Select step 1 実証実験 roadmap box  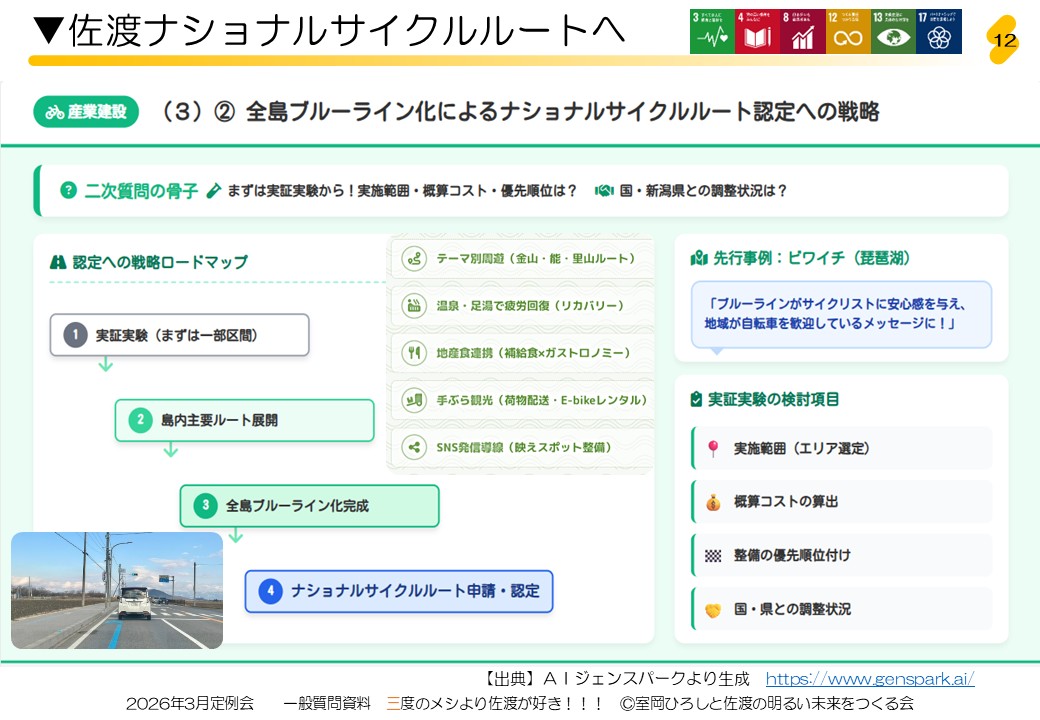[x=180, y=335]
